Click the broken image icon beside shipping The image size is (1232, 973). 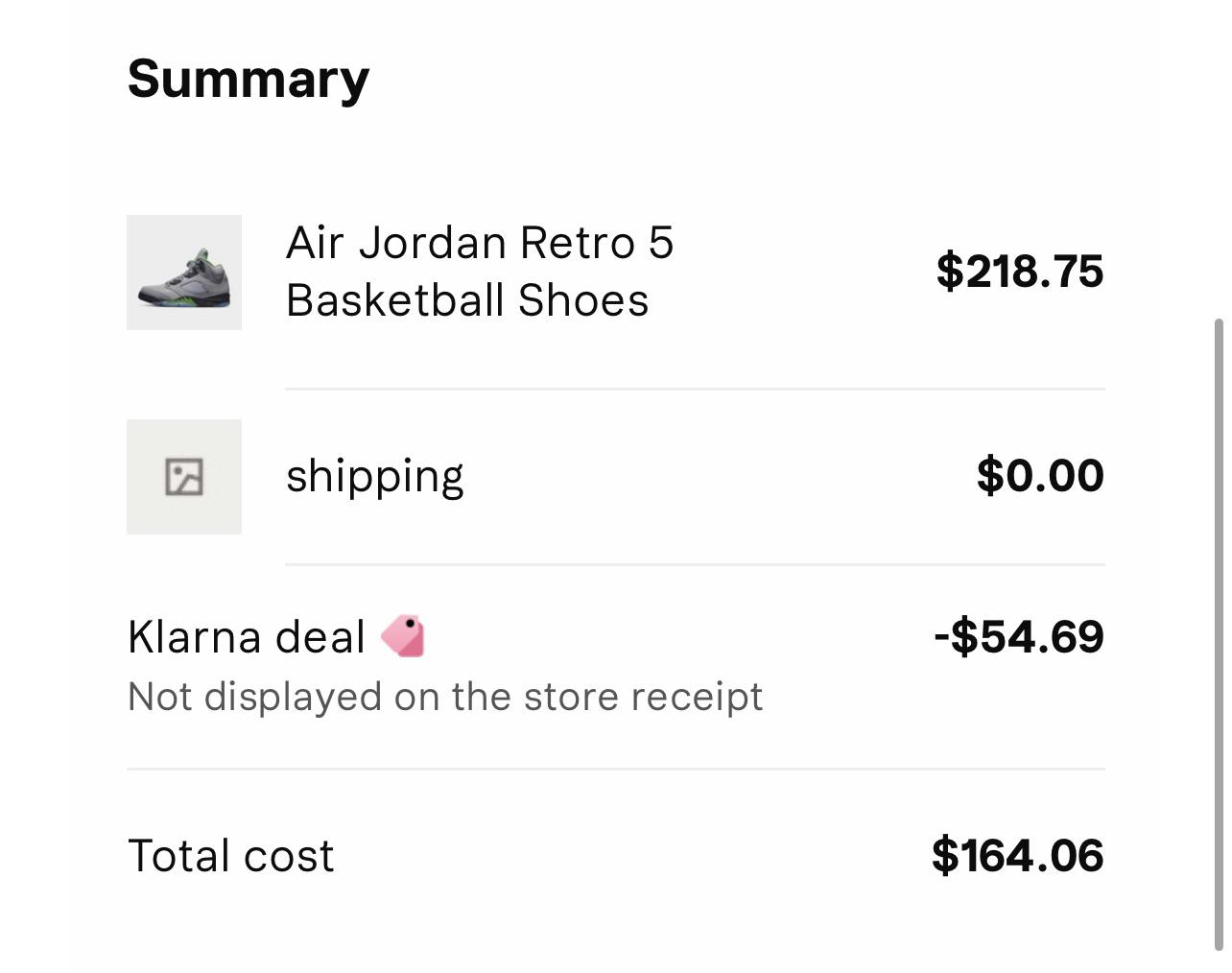click(x=184, y=477)
